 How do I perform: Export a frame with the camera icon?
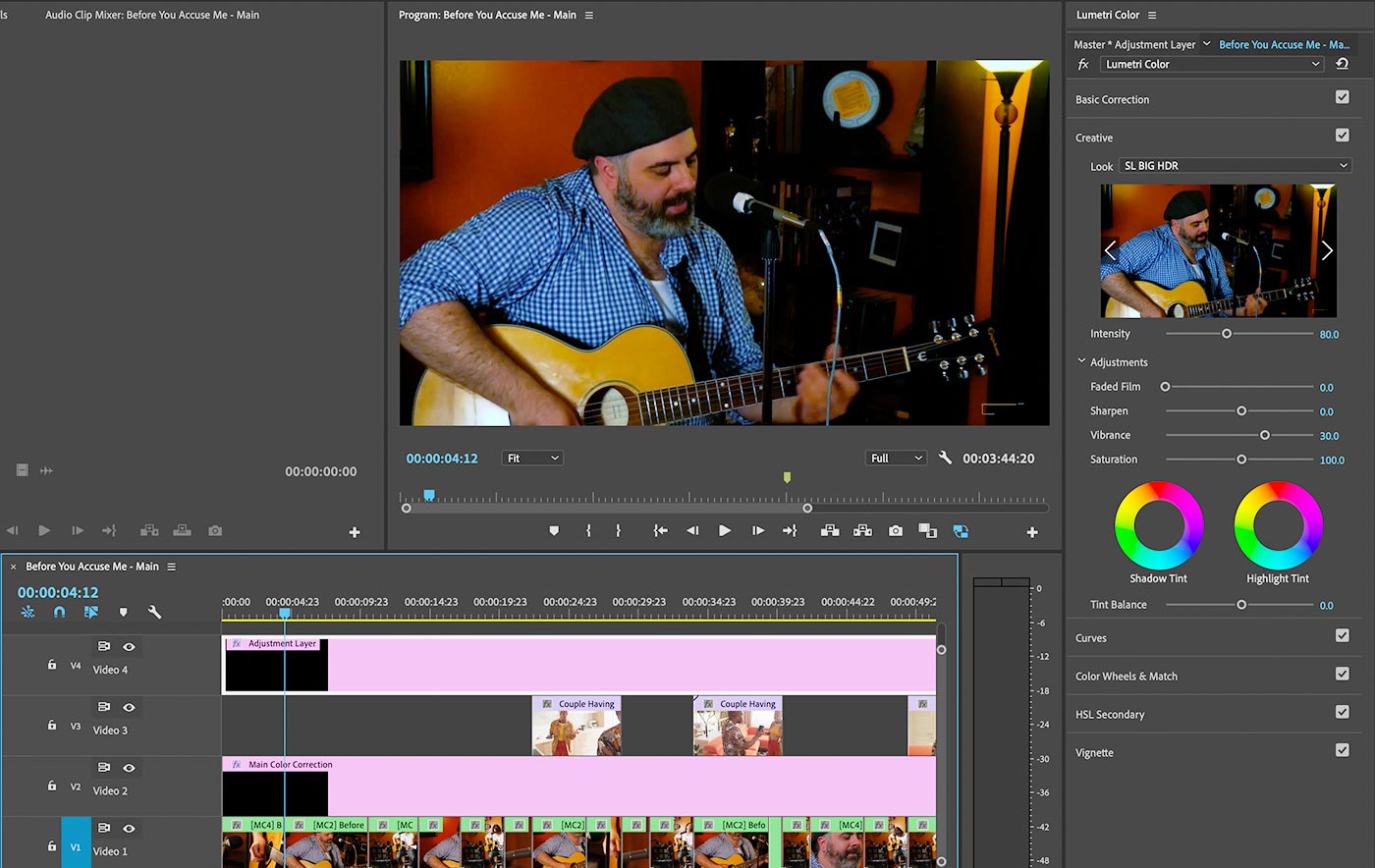click(x=895, y=530)
